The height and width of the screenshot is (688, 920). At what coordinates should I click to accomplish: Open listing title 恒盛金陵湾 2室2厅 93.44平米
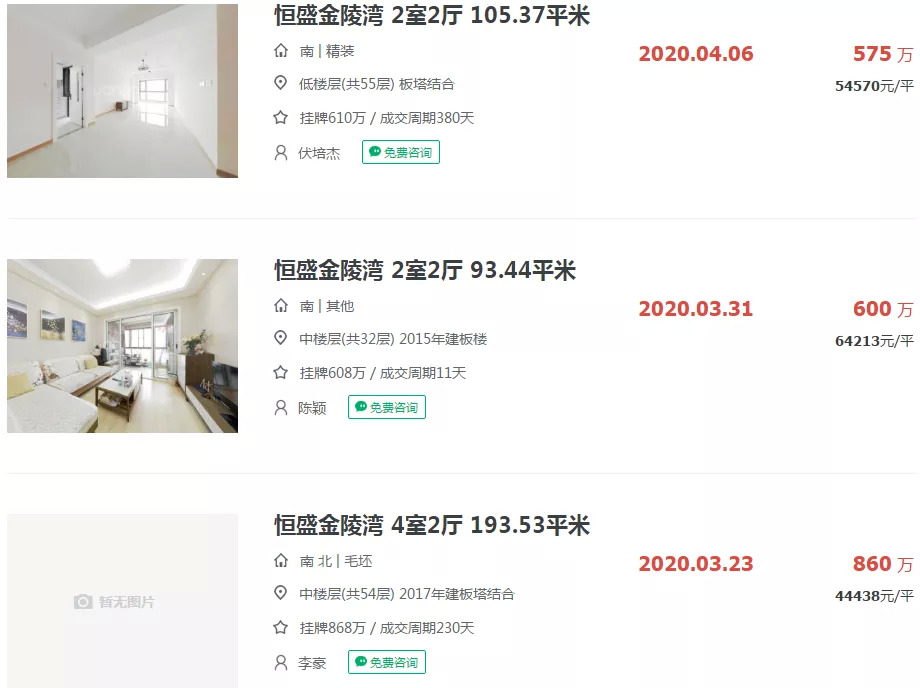coord(425,270)
